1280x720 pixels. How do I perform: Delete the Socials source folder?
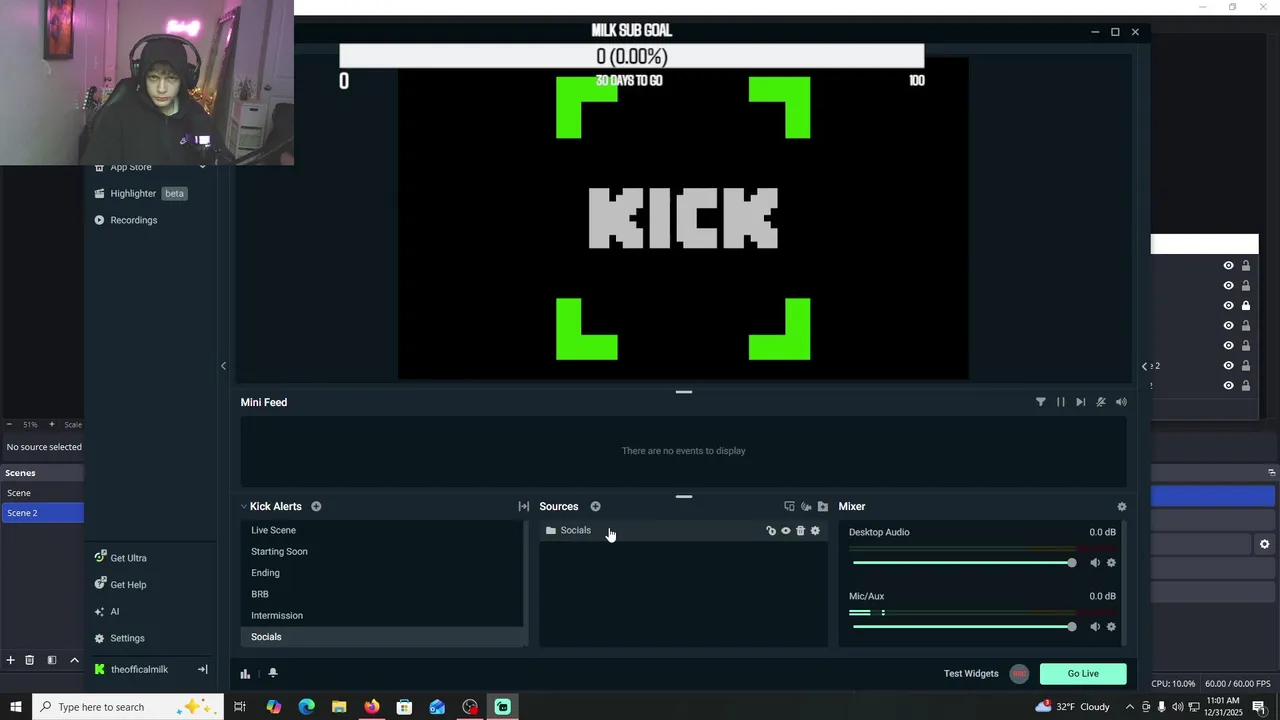point(800,531)
